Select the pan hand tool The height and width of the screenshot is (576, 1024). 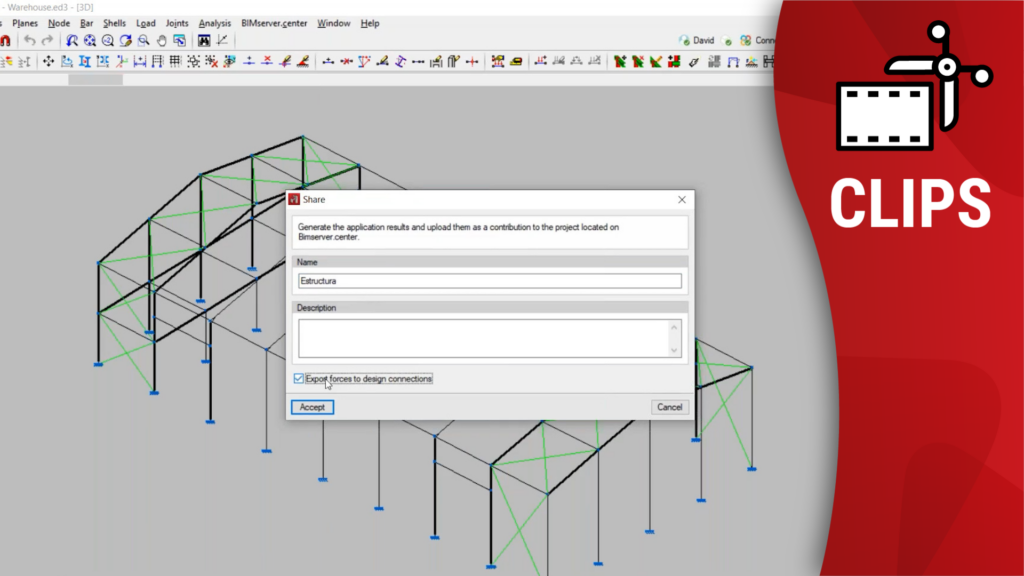point(162,41)
